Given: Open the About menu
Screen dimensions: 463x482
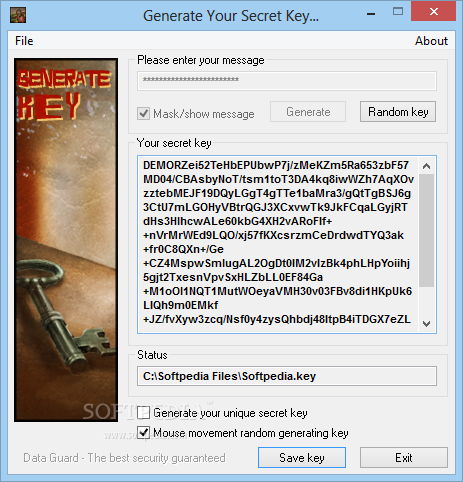Looking at the screenshot, I should 431,41.
